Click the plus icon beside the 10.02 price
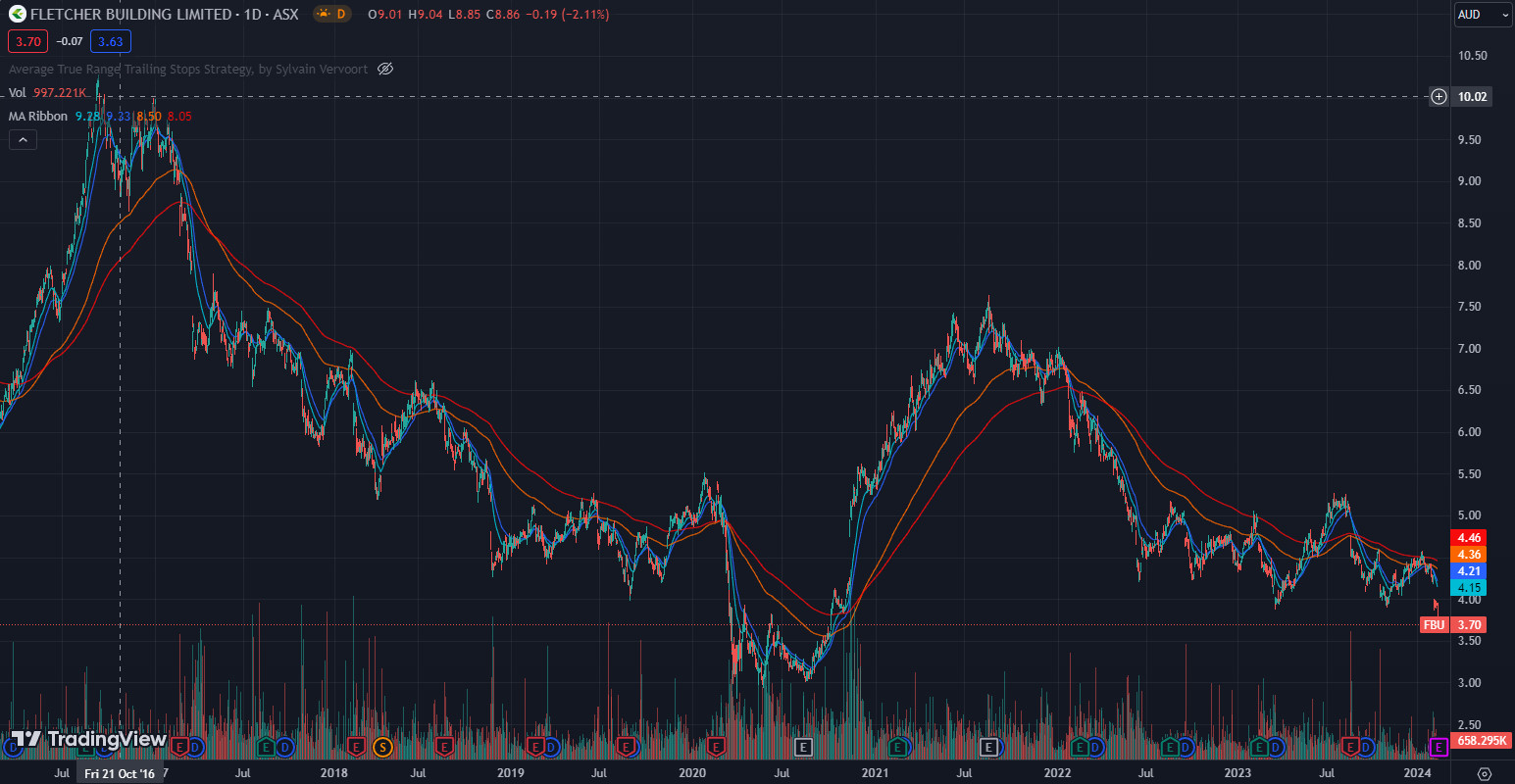The width and height of the screenshot is (1515, 784). point(1439,96)
